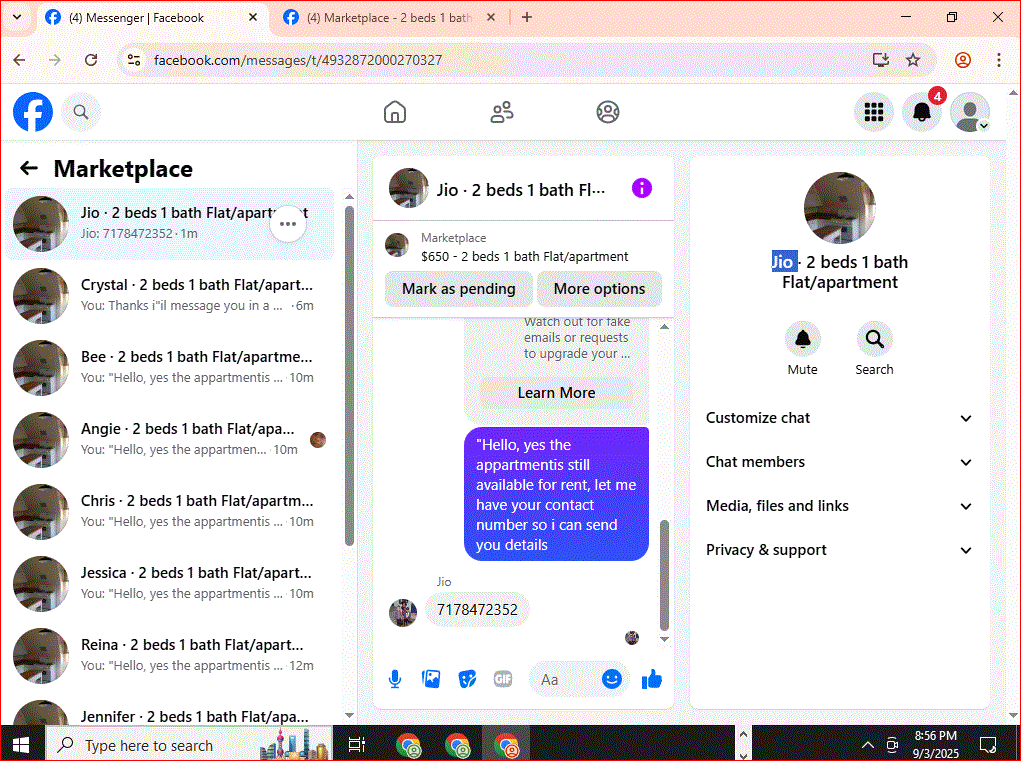Click the message text field Aa
This screenshot has width=1021, height=761.
[x=564, y=680]
